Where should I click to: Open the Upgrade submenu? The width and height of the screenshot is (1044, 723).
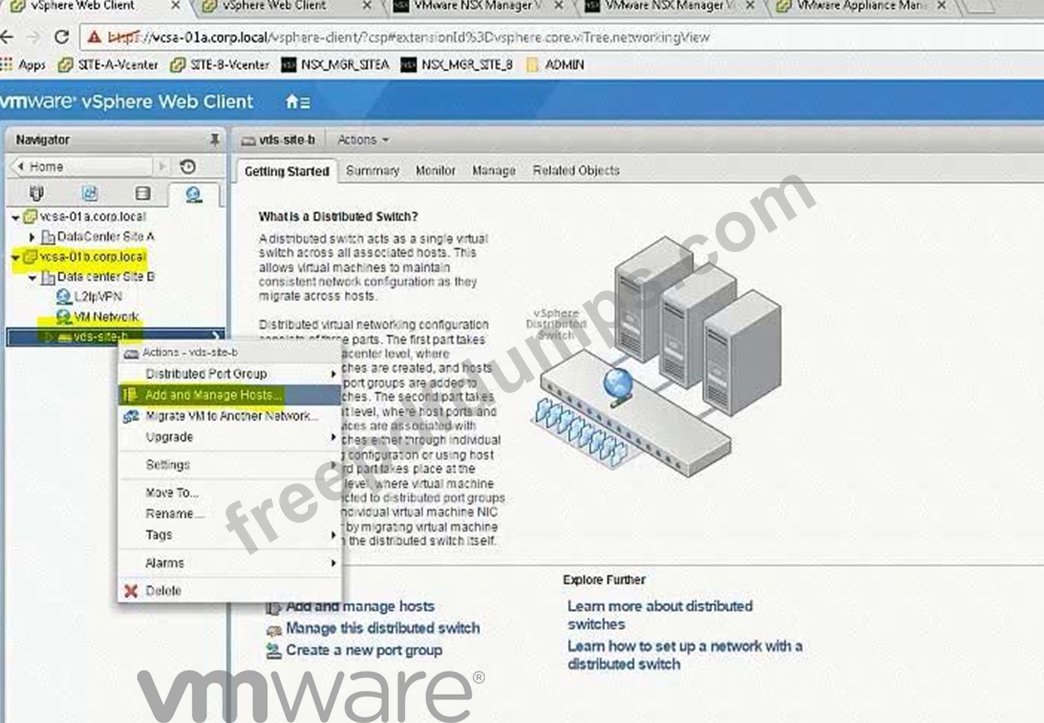click(230, 437)
